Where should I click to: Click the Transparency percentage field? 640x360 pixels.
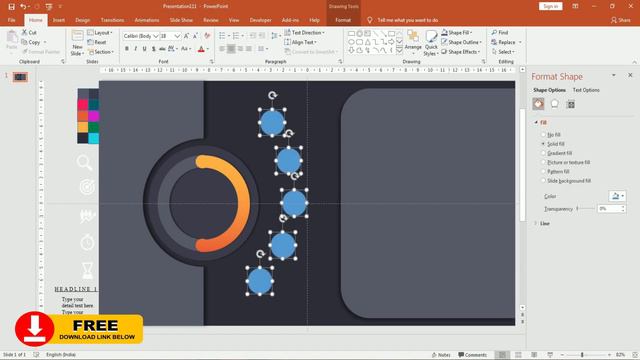click(x=609, y=209)
